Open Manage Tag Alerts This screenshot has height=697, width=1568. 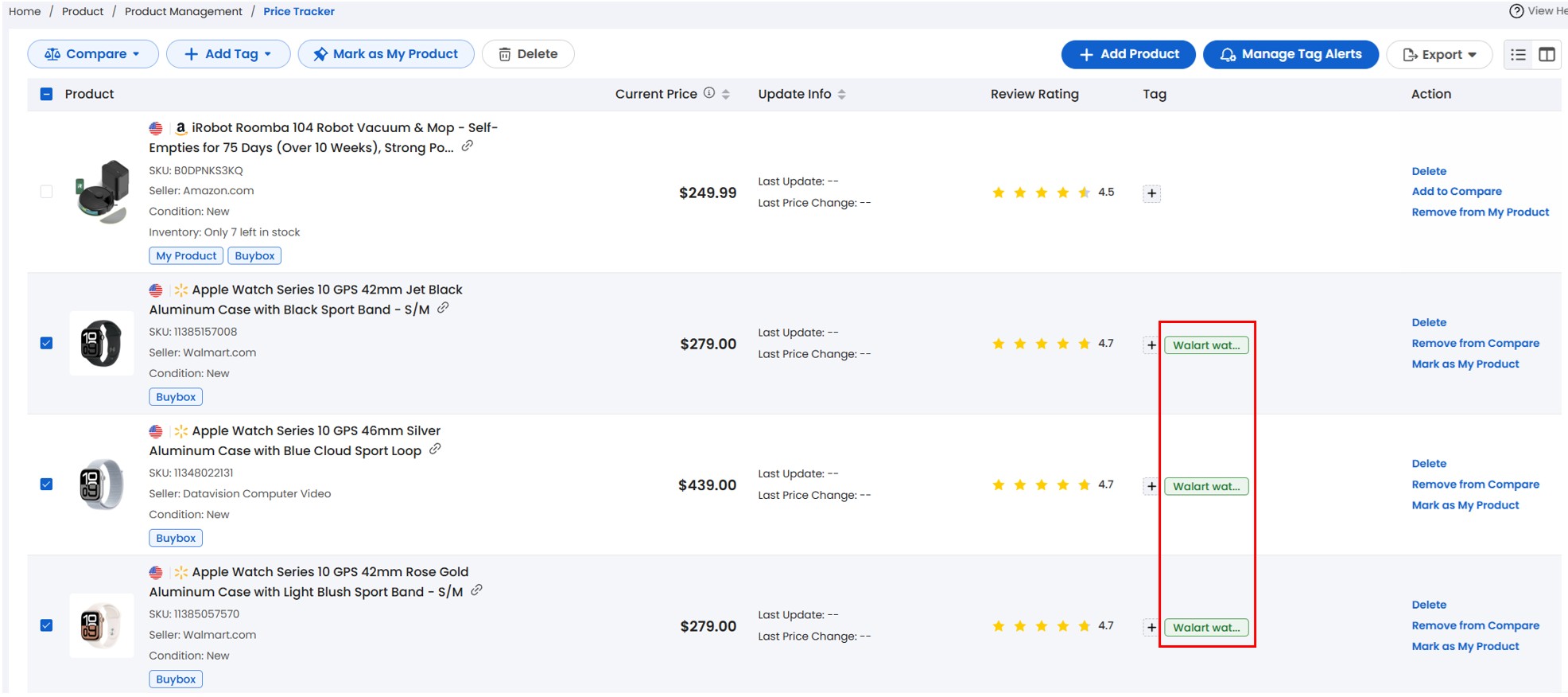tap(1290, 54)
